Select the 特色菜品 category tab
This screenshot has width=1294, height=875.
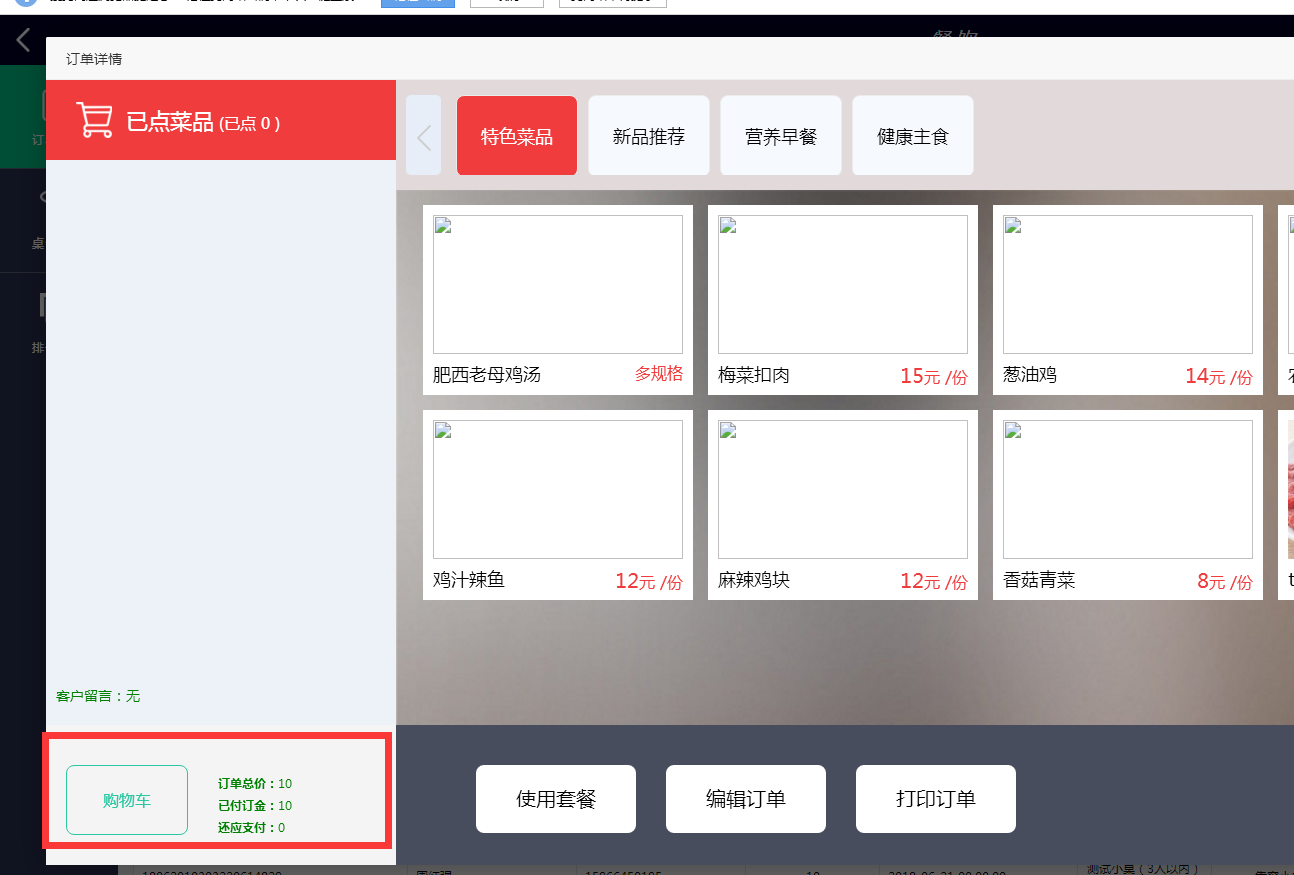[x=517, y=136]
